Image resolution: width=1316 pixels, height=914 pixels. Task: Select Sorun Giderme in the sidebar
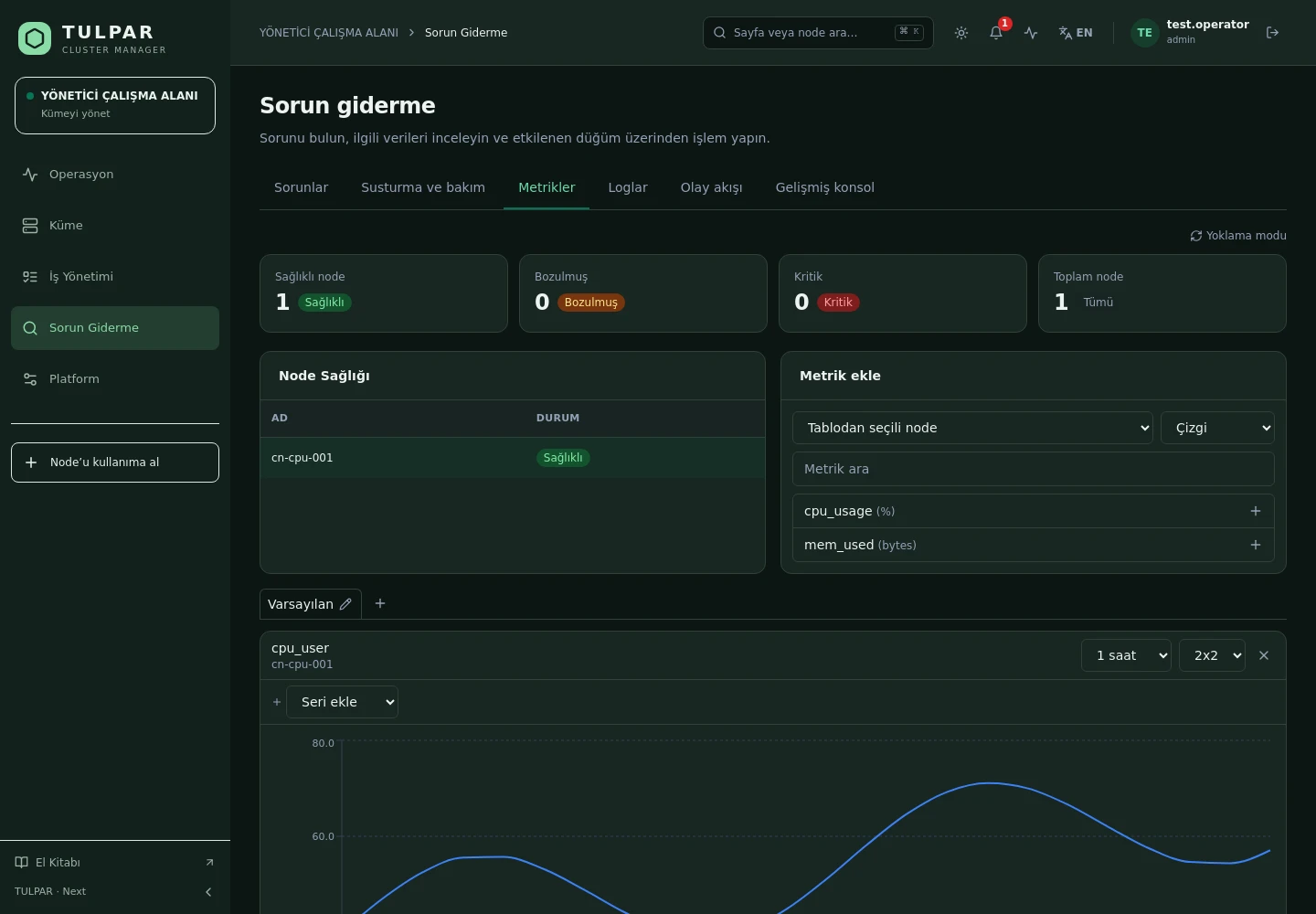[115, 328]
